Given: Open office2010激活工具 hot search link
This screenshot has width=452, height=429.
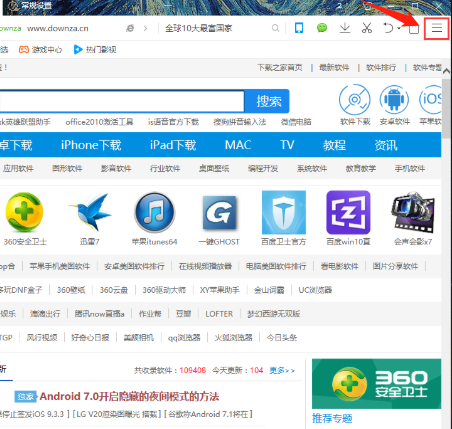Looking at the screenshot, I should [99, 122].
